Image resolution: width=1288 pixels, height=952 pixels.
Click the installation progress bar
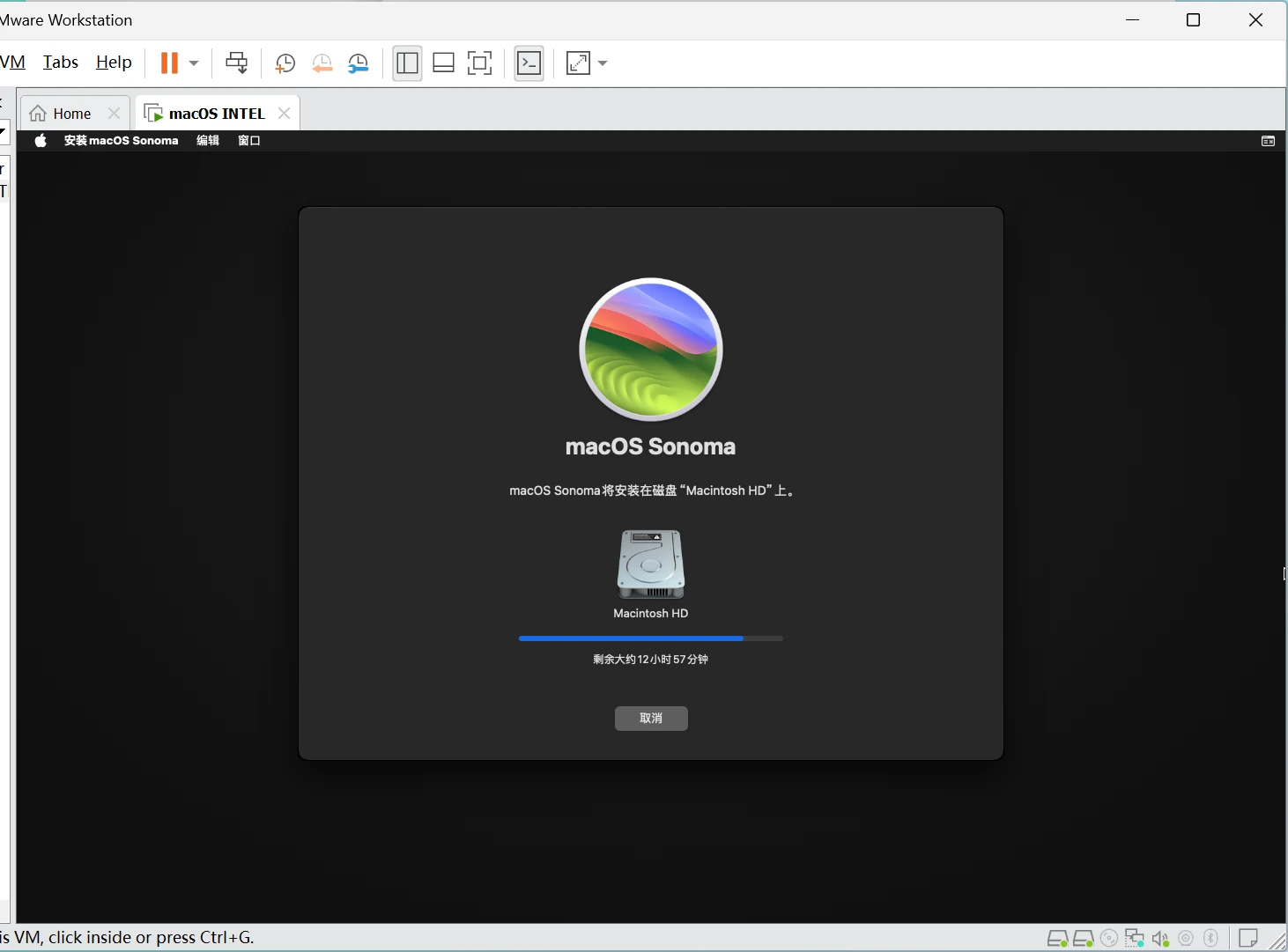pos(651,638)
